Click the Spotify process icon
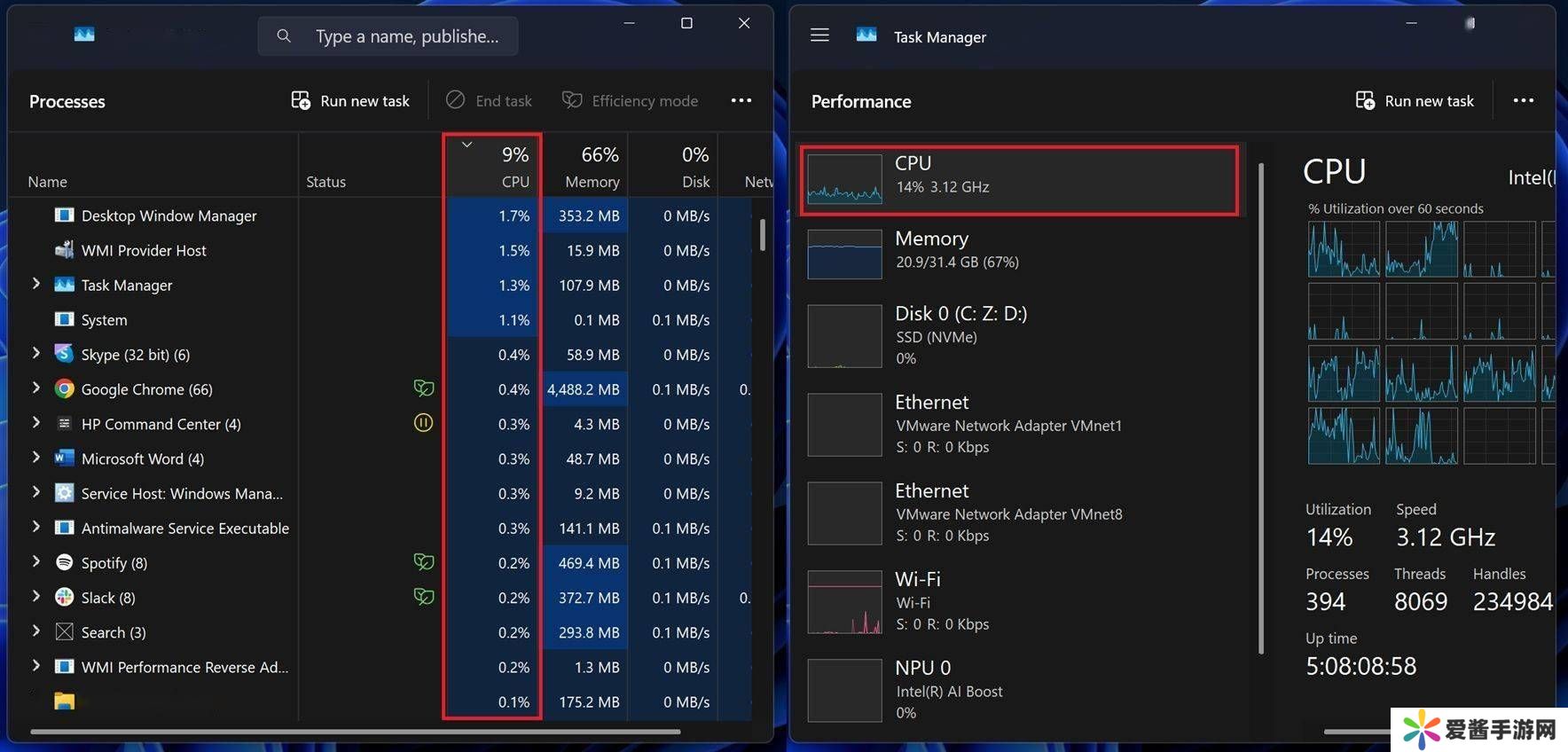The height and width of the screenshot is (752, 1568). (64, 563)
